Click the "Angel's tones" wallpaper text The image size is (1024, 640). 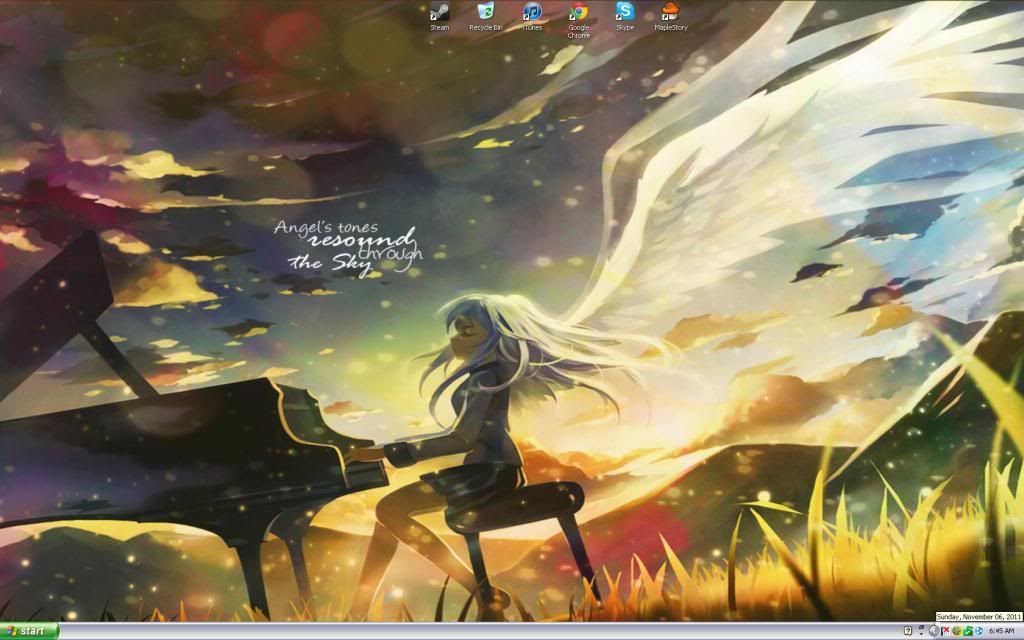point(326,228)
